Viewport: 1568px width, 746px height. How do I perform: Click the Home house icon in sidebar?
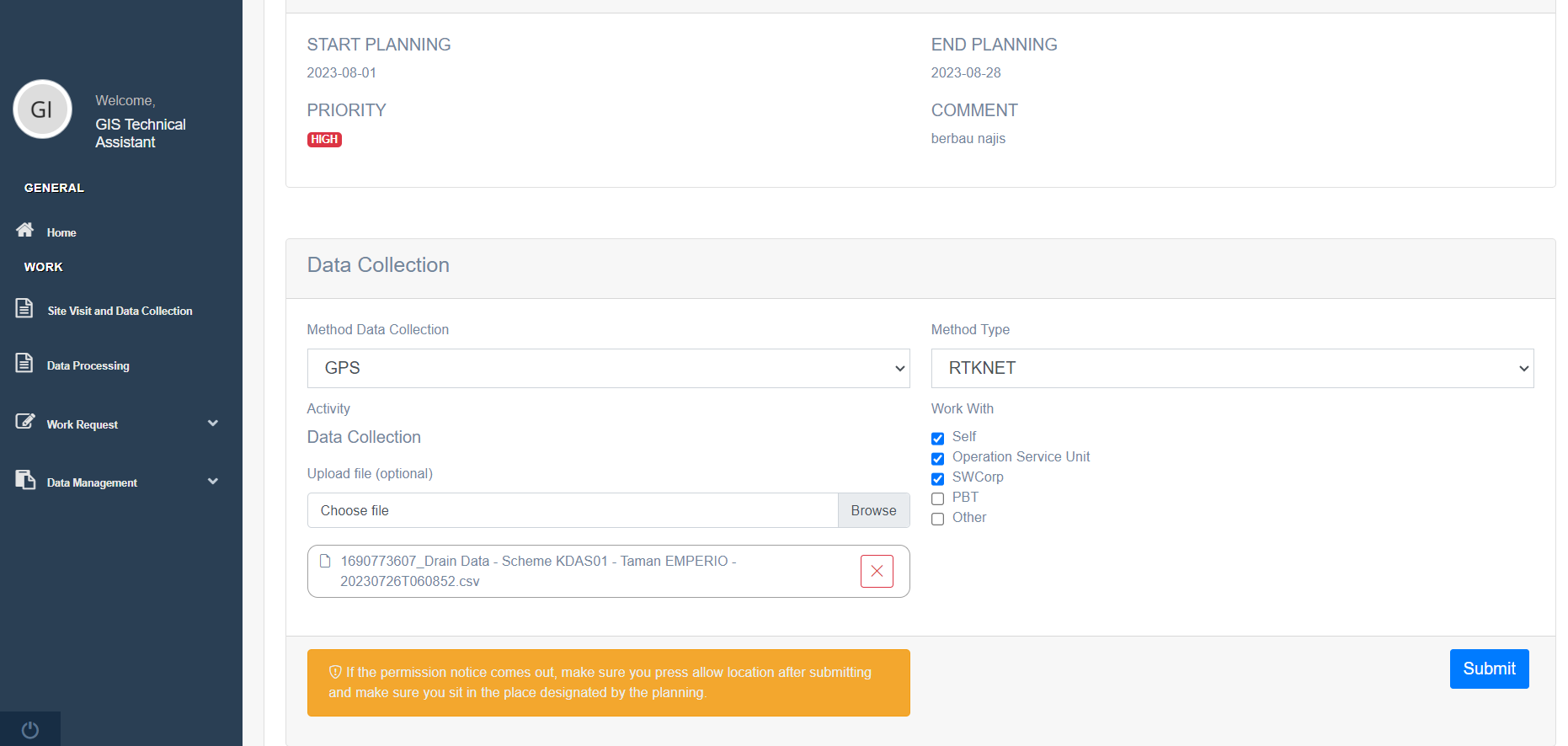pos(25,230)
